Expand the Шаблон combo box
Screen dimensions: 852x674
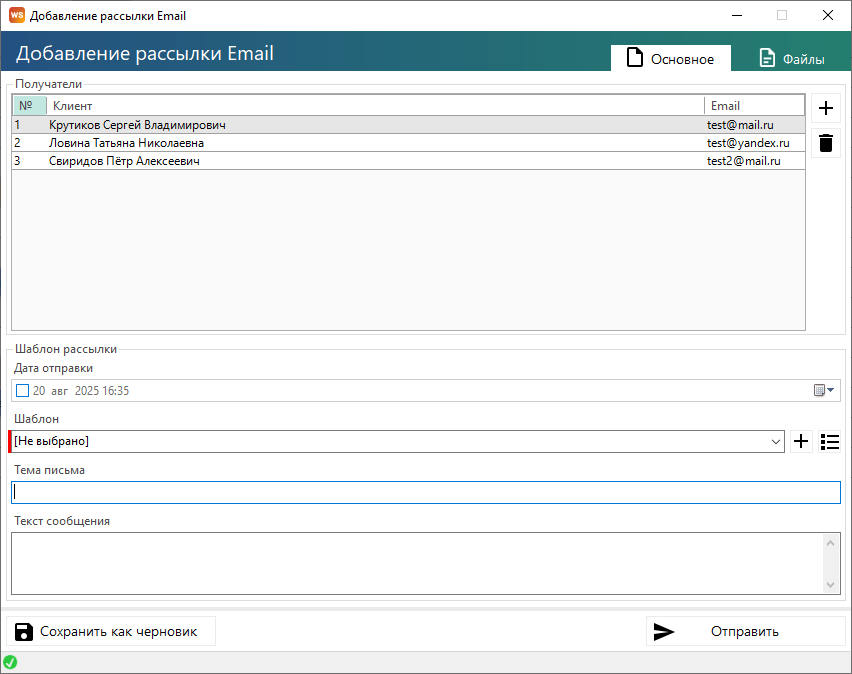776,441
